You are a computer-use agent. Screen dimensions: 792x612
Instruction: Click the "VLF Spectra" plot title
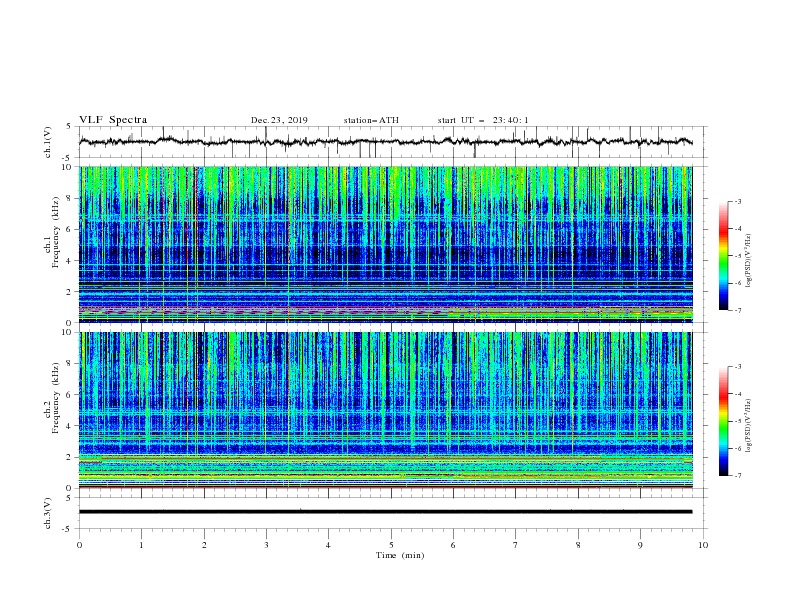coord(113,120)
